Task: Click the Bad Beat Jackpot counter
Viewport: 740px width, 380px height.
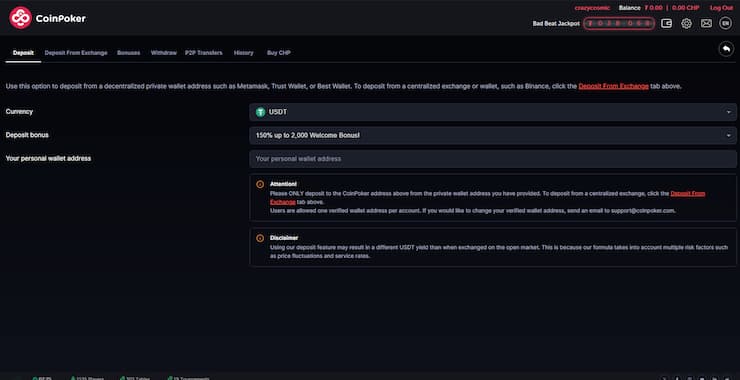Action: (619, 24)
